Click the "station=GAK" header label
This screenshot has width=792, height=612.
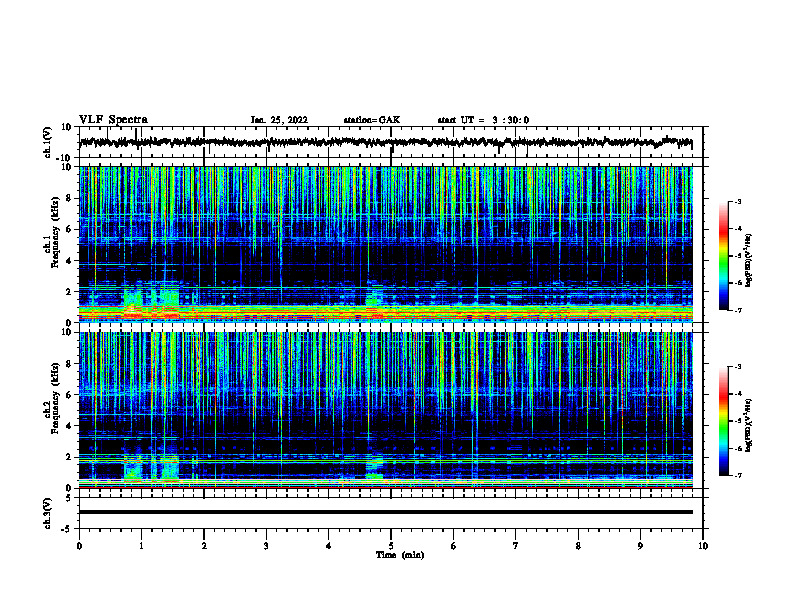tap(372, 120)
